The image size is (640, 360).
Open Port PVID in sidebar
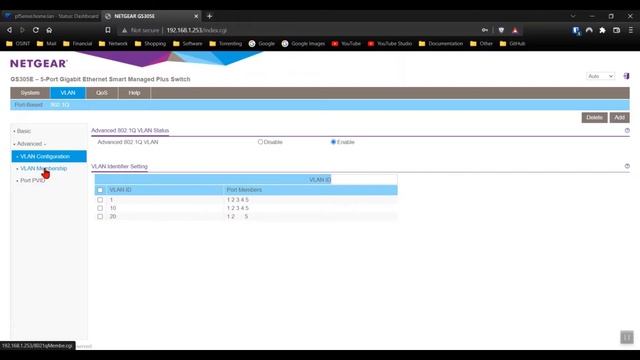coord(32,180)
